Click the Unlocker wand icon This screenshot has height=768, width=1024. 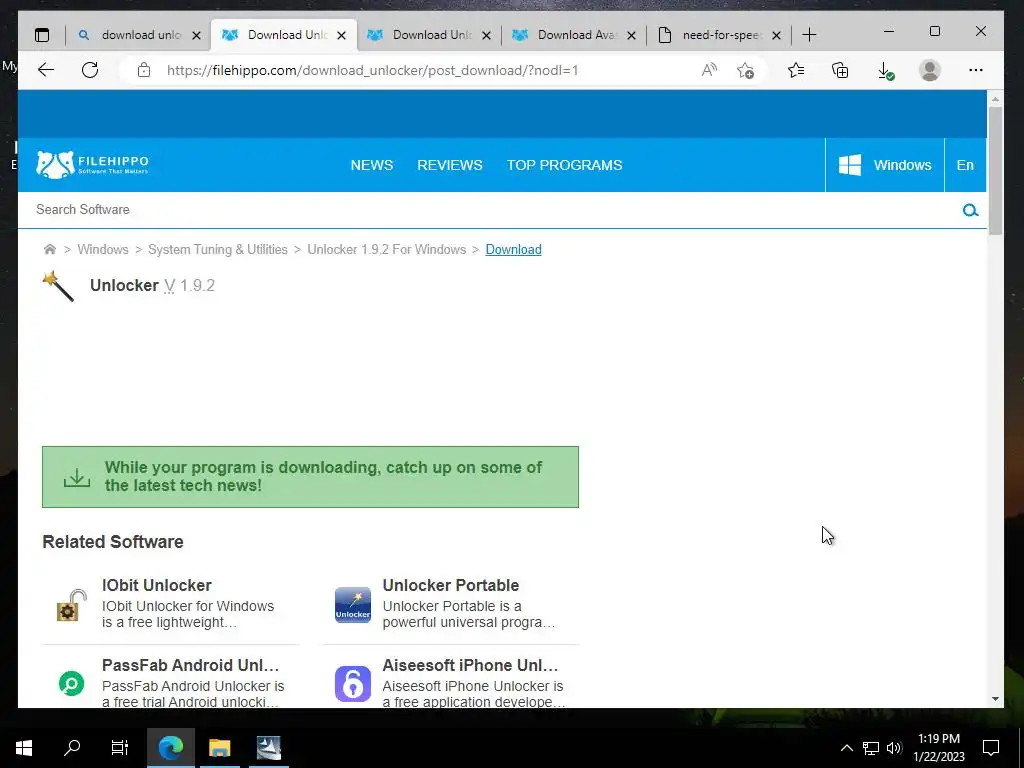[58, 286]
